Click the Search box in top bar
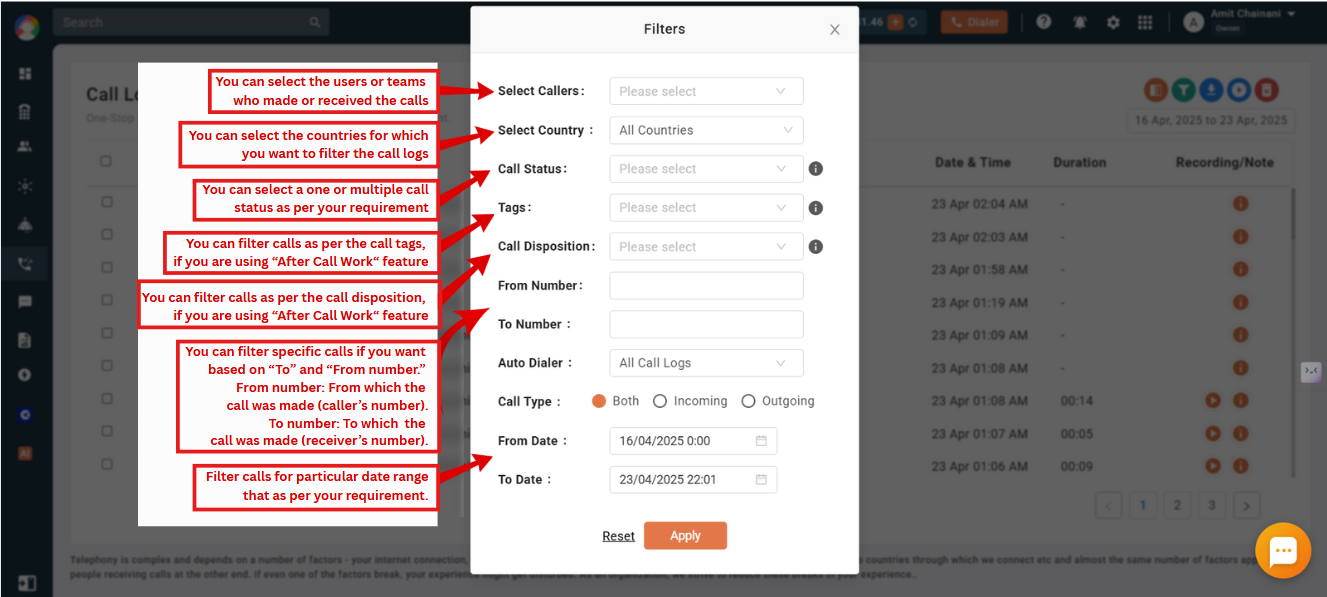 point(191,22)
